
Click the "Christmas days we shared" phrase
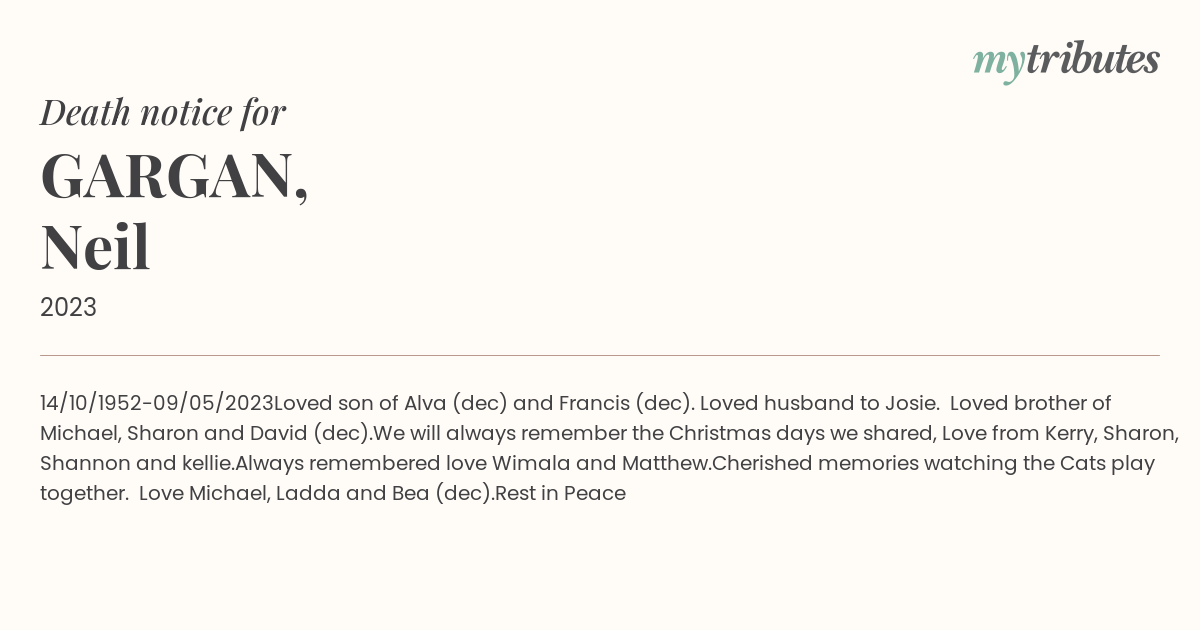(x=787, y=433)
